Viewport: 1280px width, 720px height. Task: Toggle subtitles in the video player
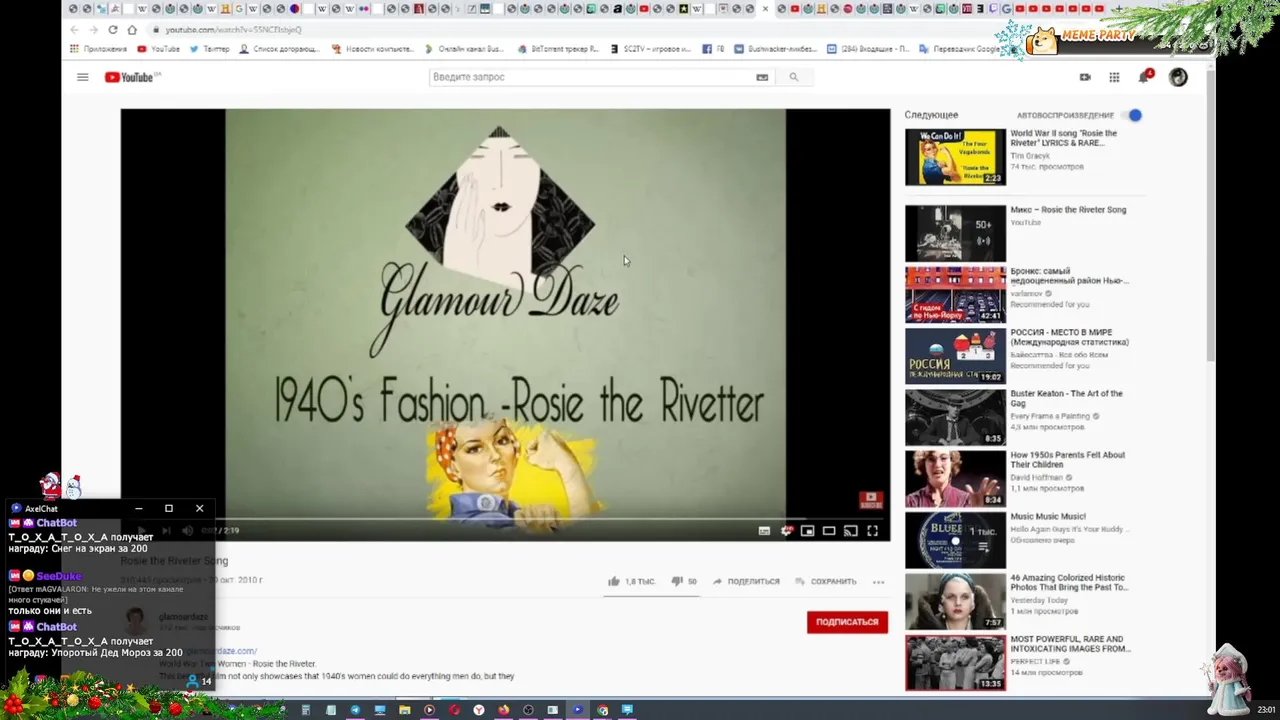(764, 531)
